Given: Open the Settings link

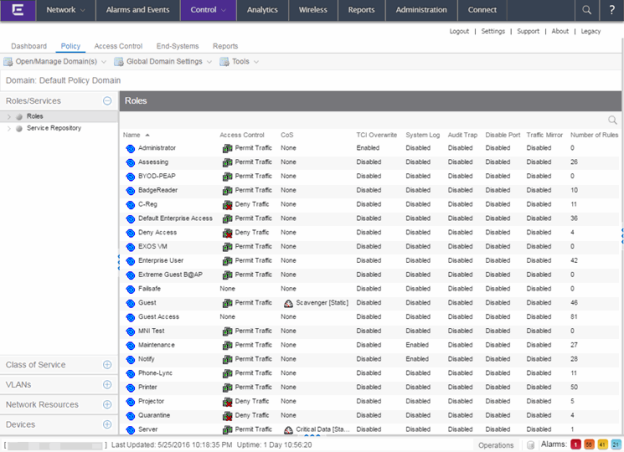Looking at the screenshot, I should click(x=493, y=31).
